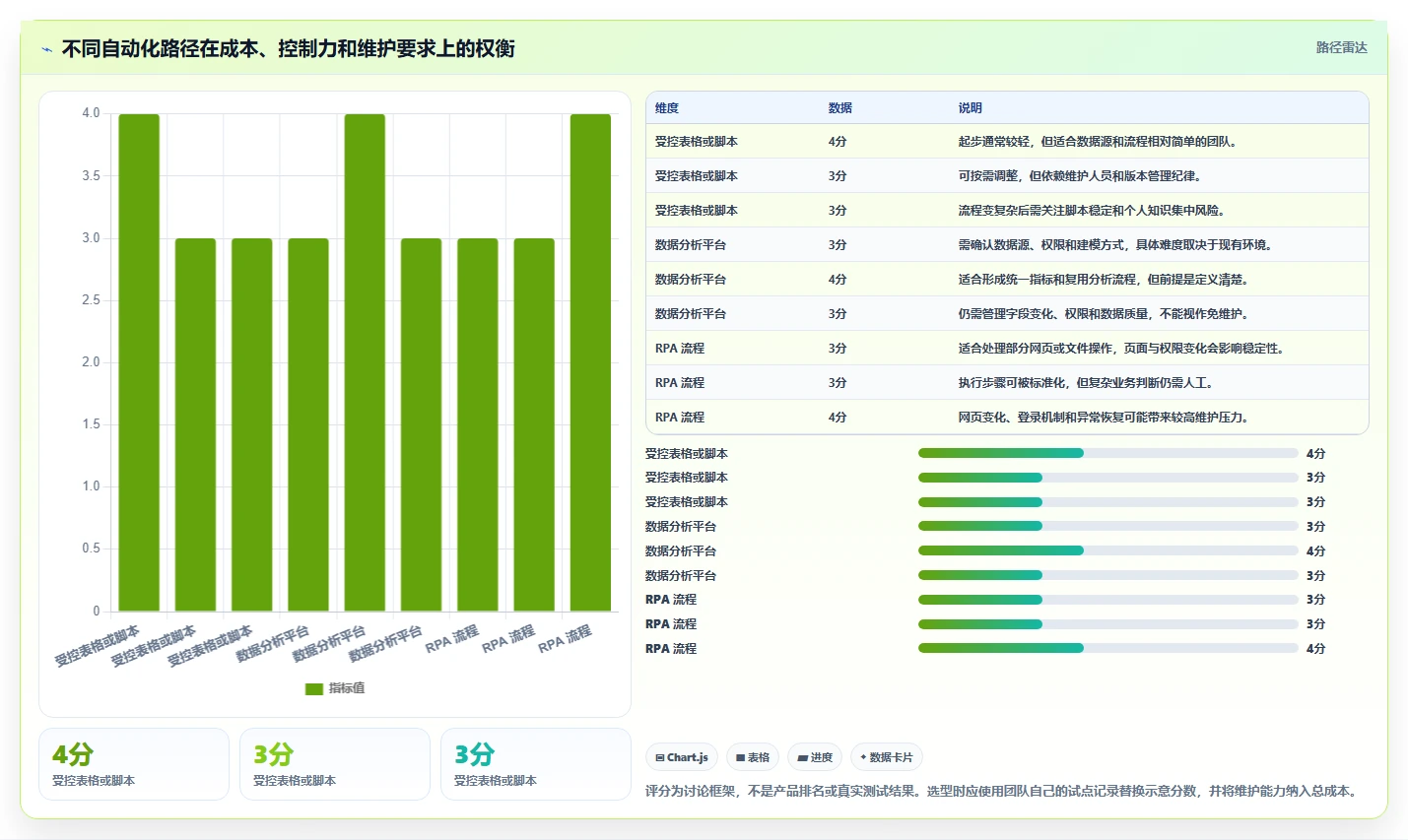1408x840 pixels.
Task: Click the footer note starting with 评分为讨论框架
Action: (x=1003, y=791)
